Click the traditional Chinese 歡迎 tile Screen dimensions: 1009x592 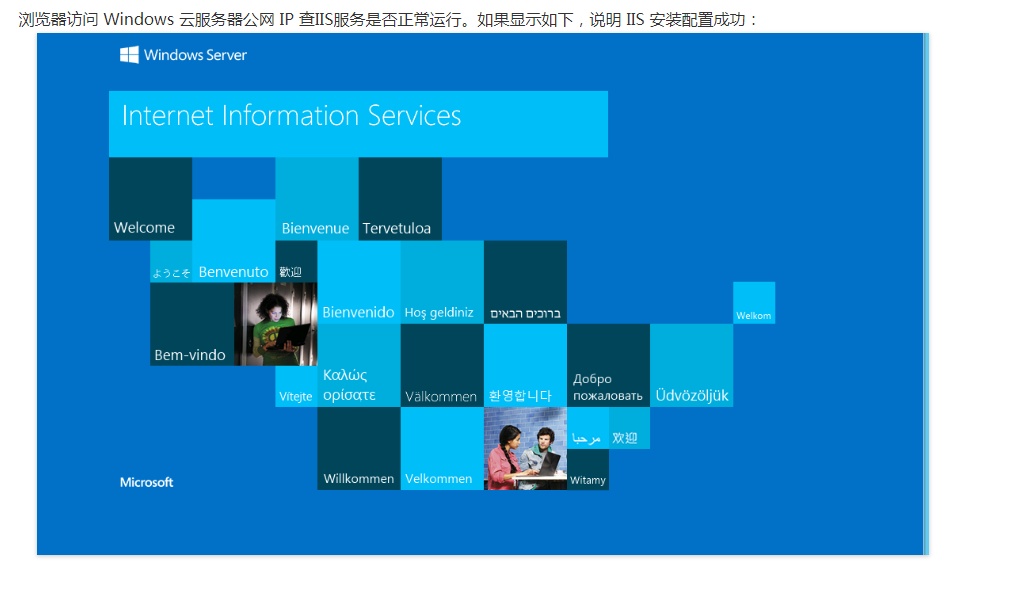(x=296, y=261)
